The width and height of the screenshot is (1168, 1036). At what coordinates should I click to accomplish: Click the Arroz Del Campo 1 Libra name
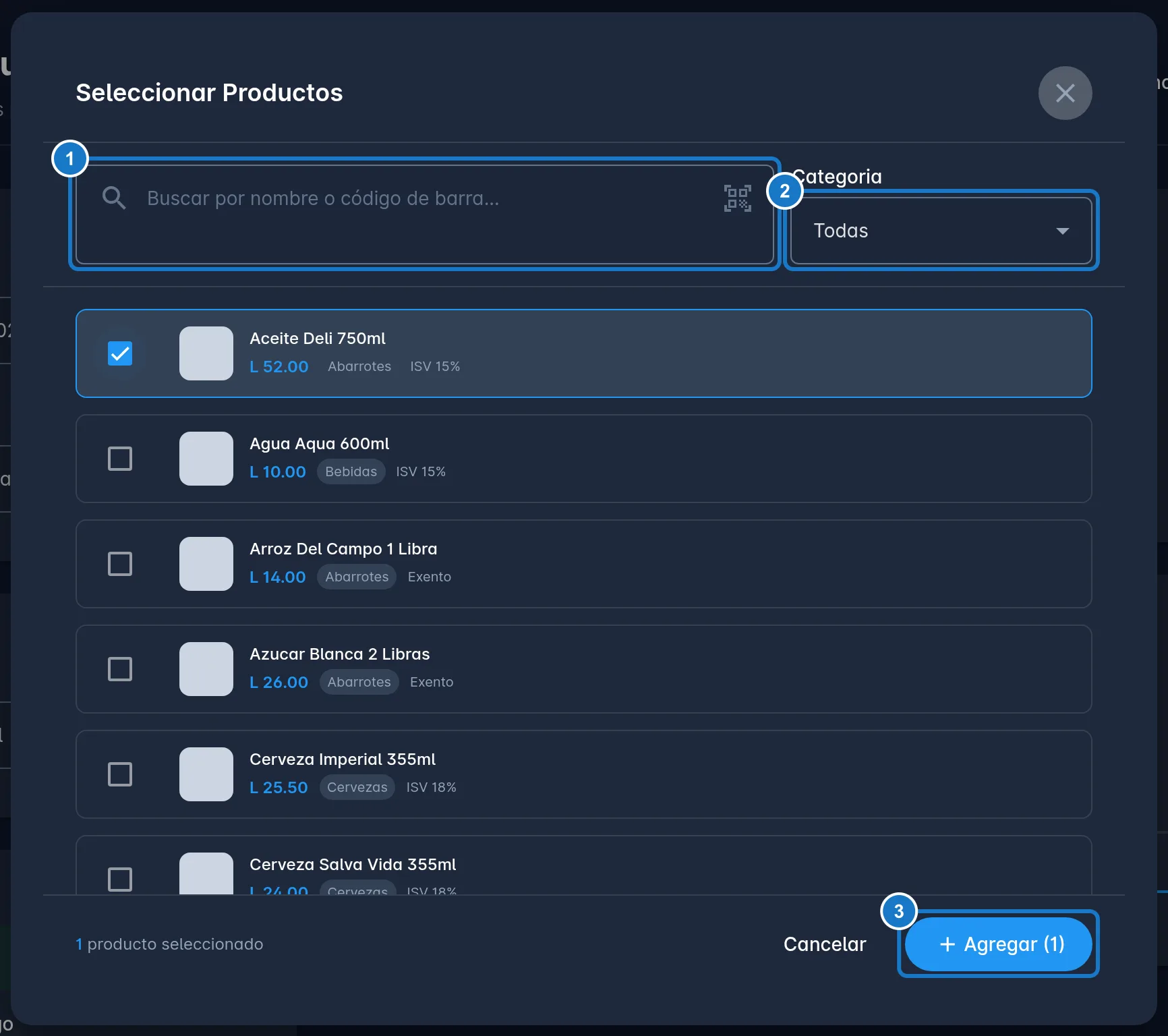pos(343,549)
